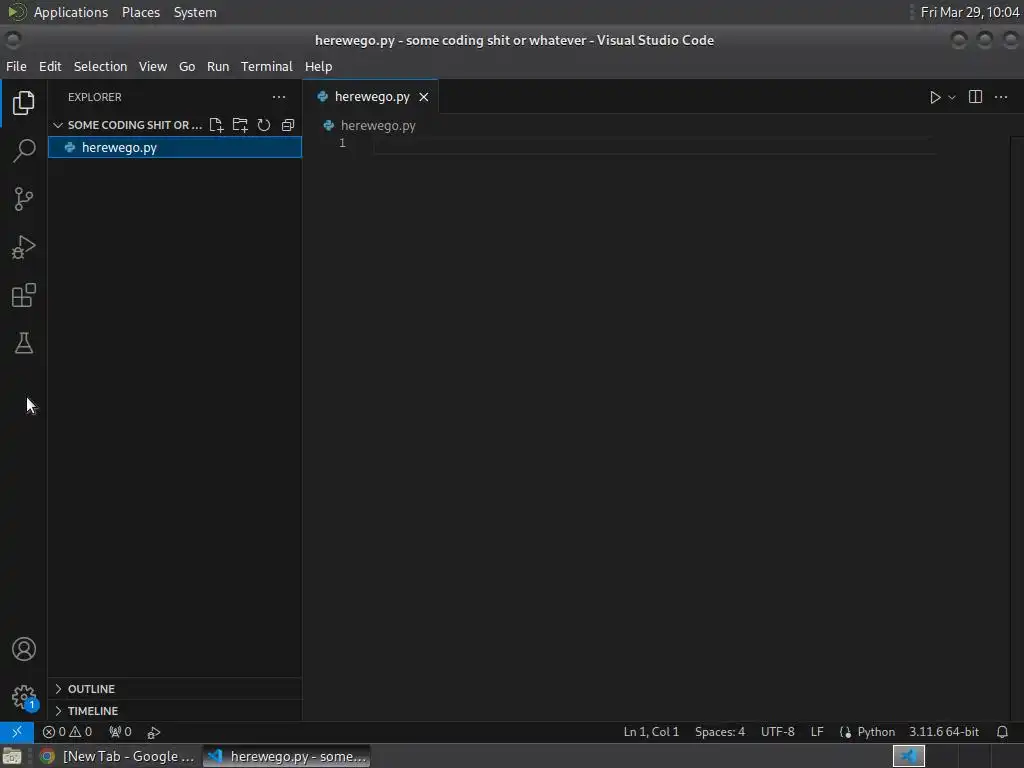This screenshot has width=1024, height=768.
Task: Open the Terminal menu
Action: 266,67
